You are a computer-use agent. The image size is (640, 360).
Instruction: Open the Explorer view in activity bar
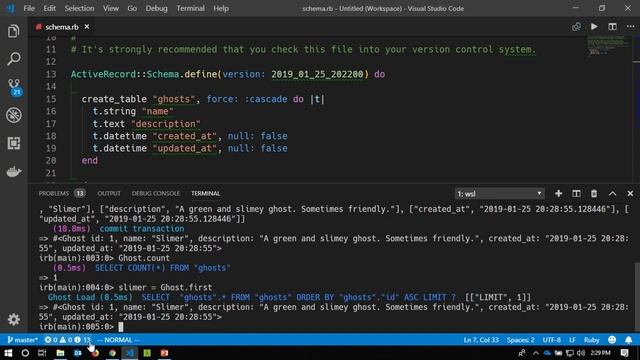click(13, 31)
